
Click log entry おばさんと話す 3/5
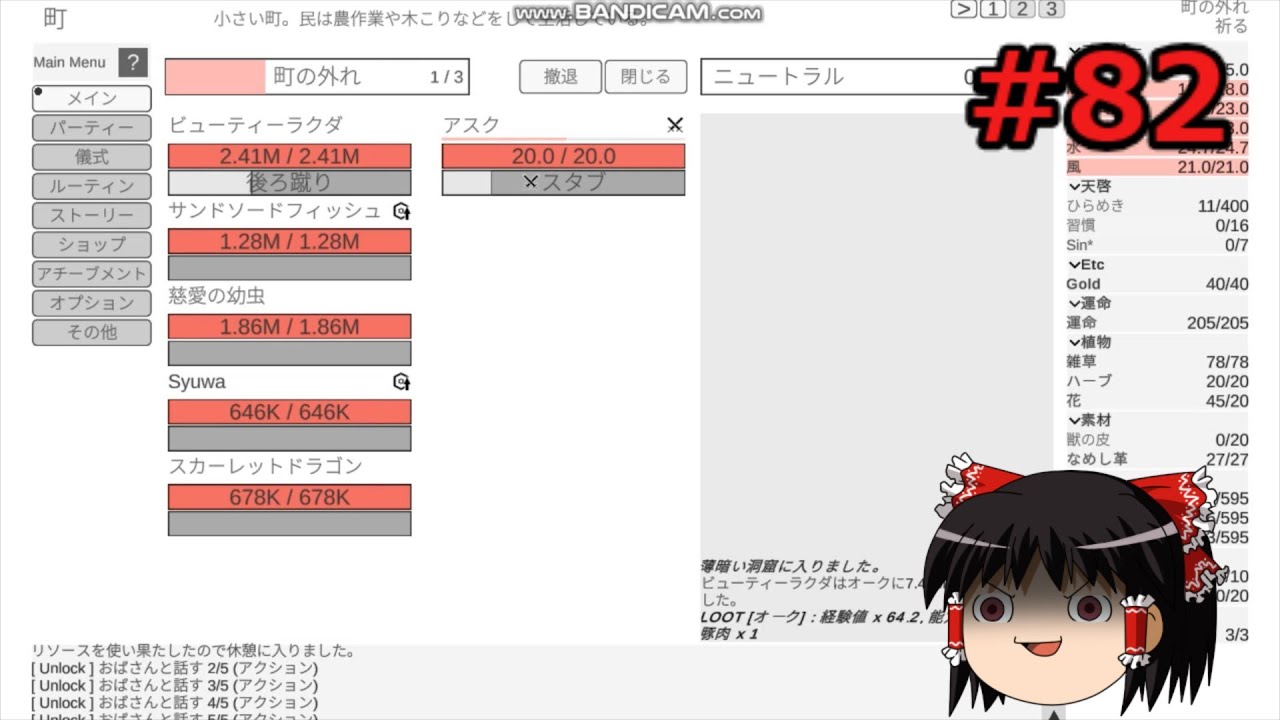pos(175,686)
